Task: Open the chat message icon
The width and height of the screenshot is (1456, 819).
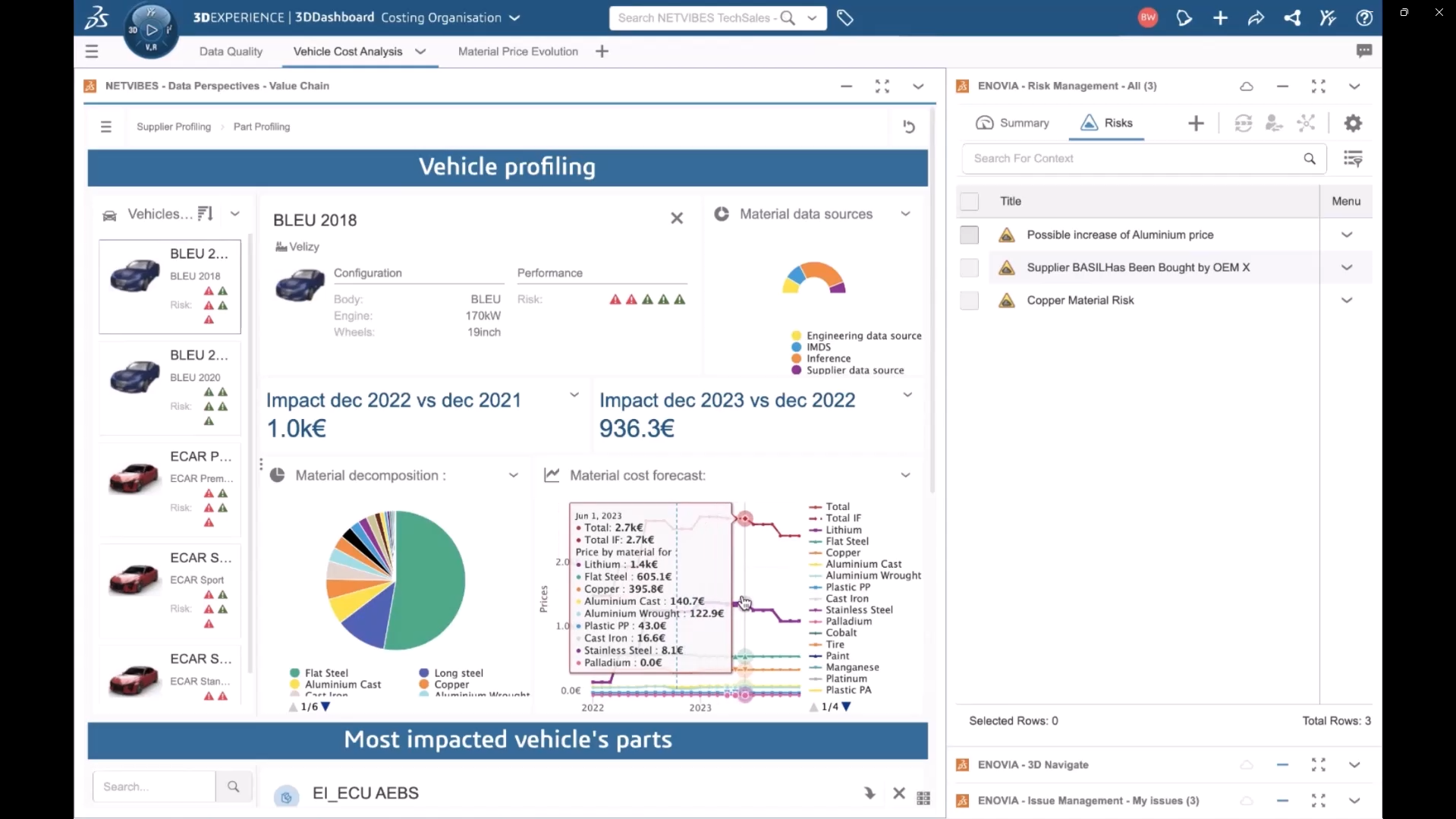Action: point(1363,51)
